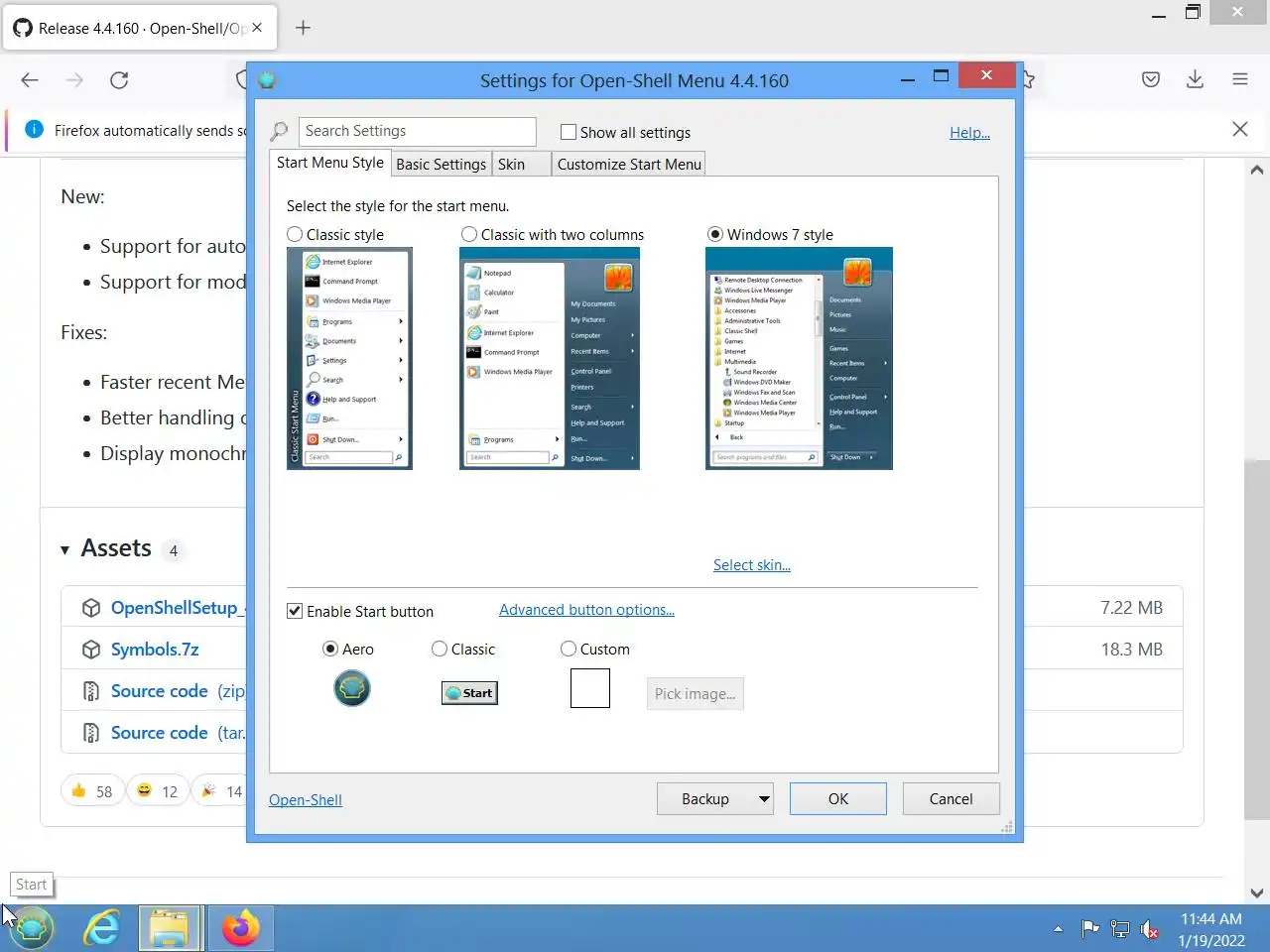Click Cancel in the settings dialog
The height and width of the screenshot is (952, 1270).
pyautogui.click(x=951, y=799)
